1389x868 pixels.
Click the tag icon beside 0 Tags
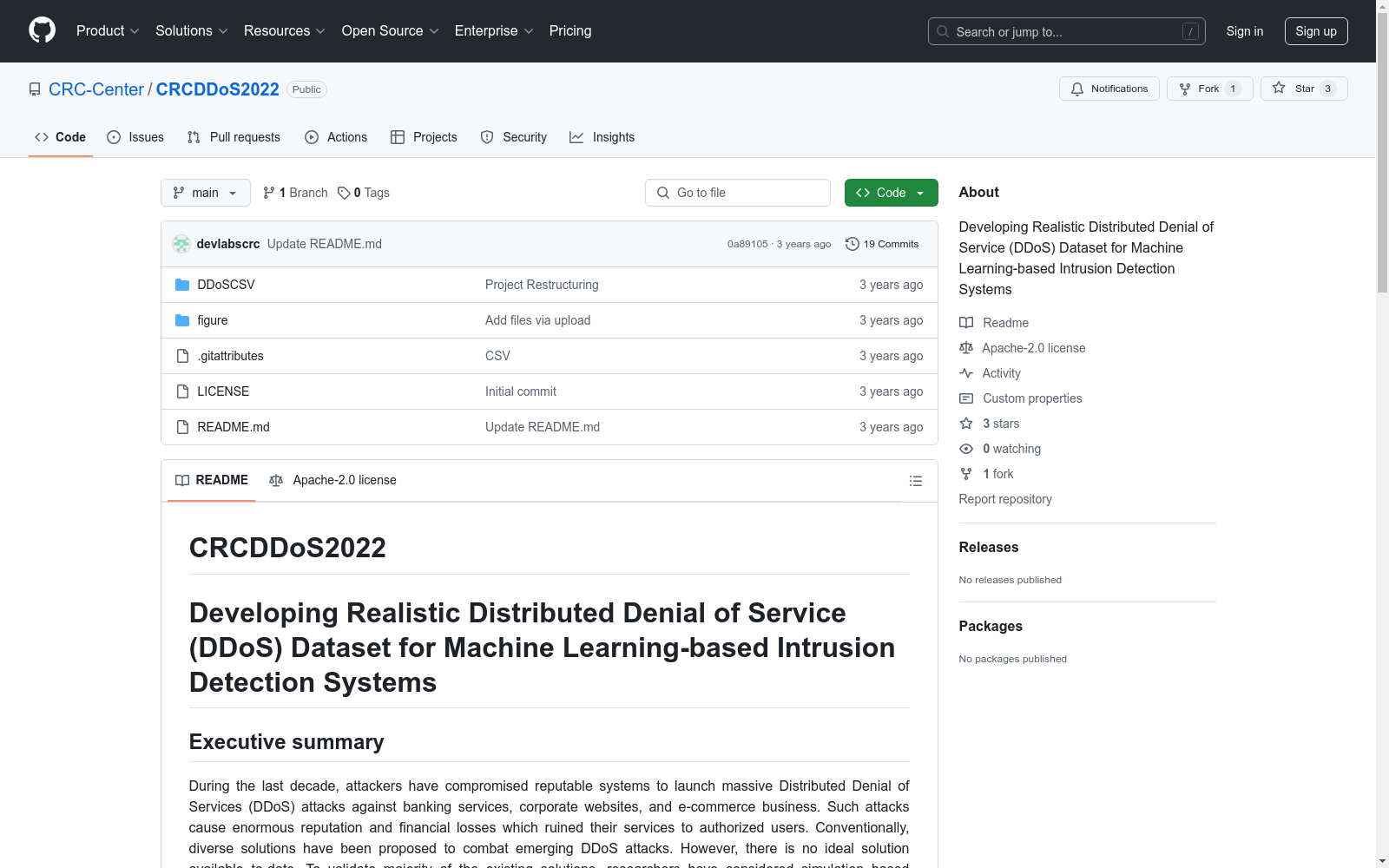tap(344, 193)
